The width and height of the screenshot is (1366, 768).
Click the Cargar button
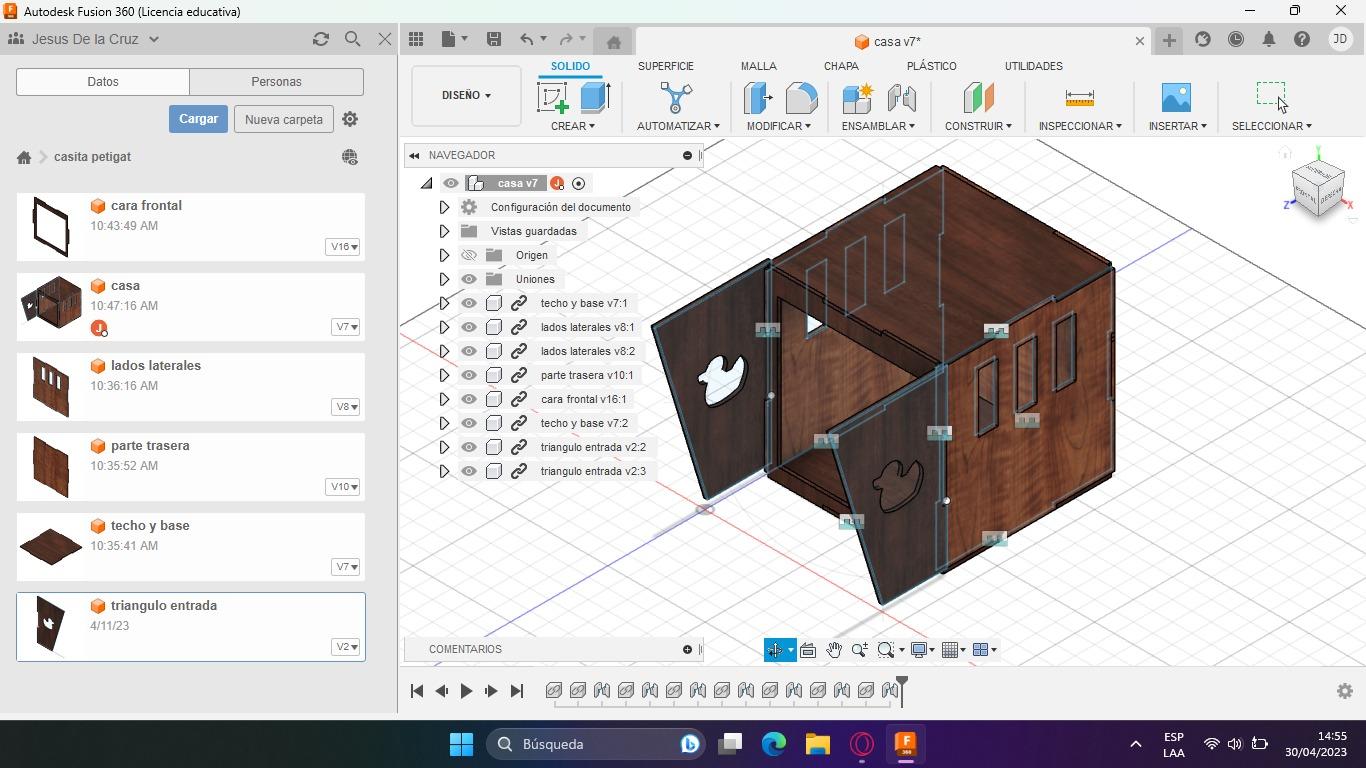pyautogui.click(x=198, y=119)
